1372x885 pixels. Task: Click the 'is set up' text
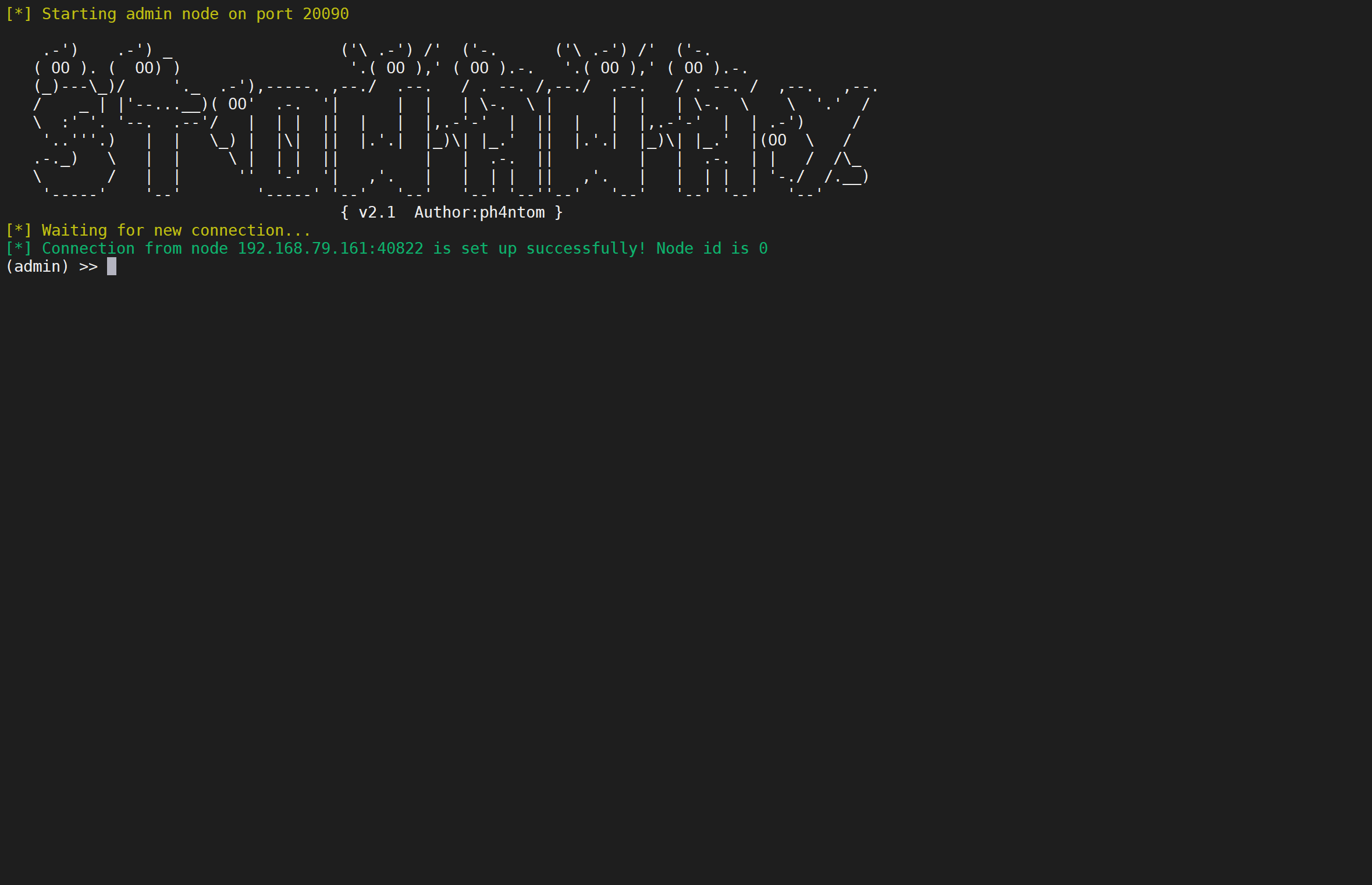click(x=474, y=248)
